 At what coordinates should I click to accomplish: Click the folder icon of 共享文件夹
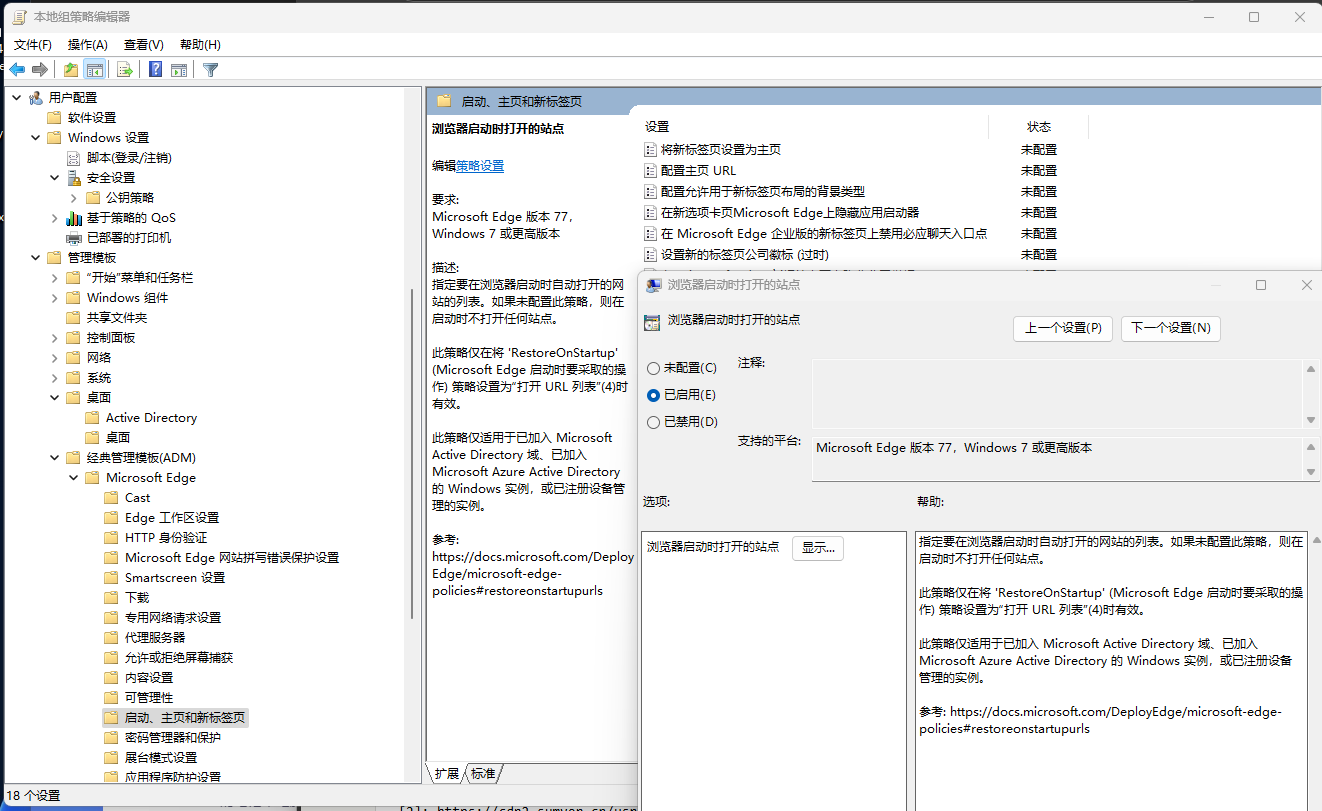pos(73,318)
